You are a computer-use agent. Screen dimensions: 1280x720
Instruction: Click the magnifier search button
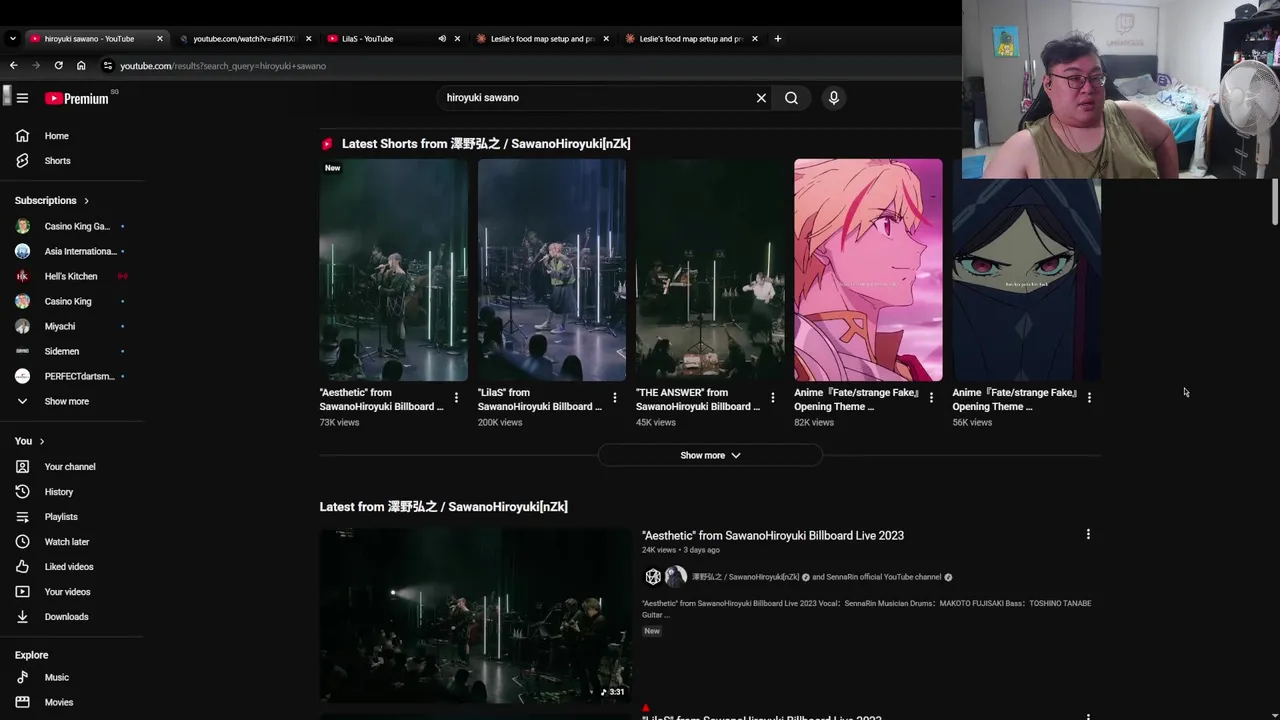(791, 98)
